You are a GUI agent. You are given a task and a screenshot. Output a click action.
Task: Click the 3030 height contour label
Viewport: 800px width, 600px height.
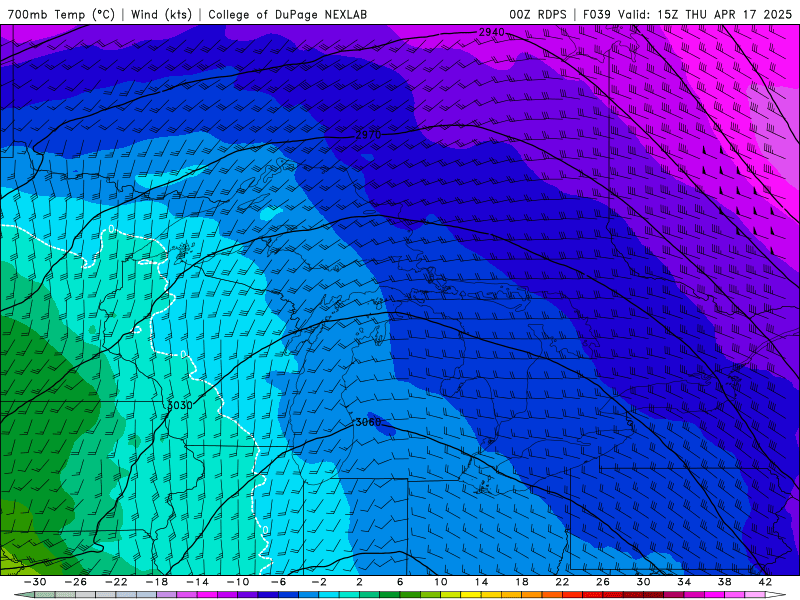(180, 406)
